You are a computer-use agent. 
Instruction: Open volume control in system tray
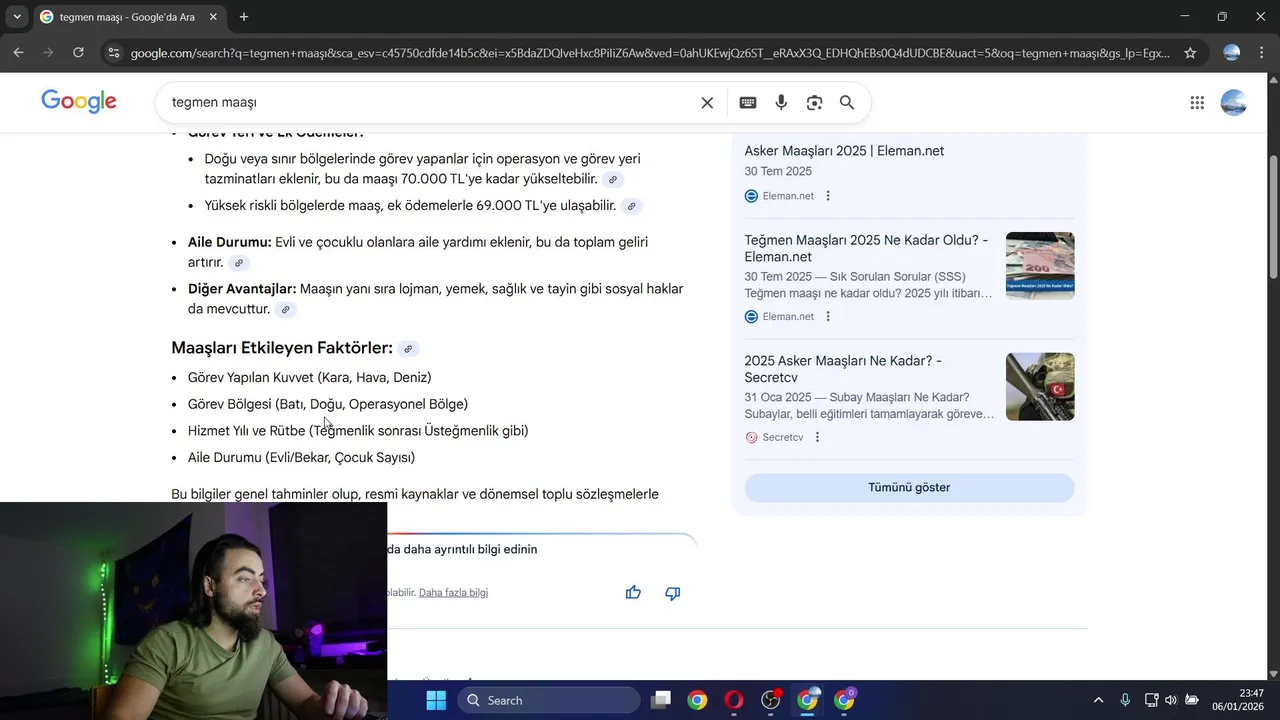[1171, 700]
